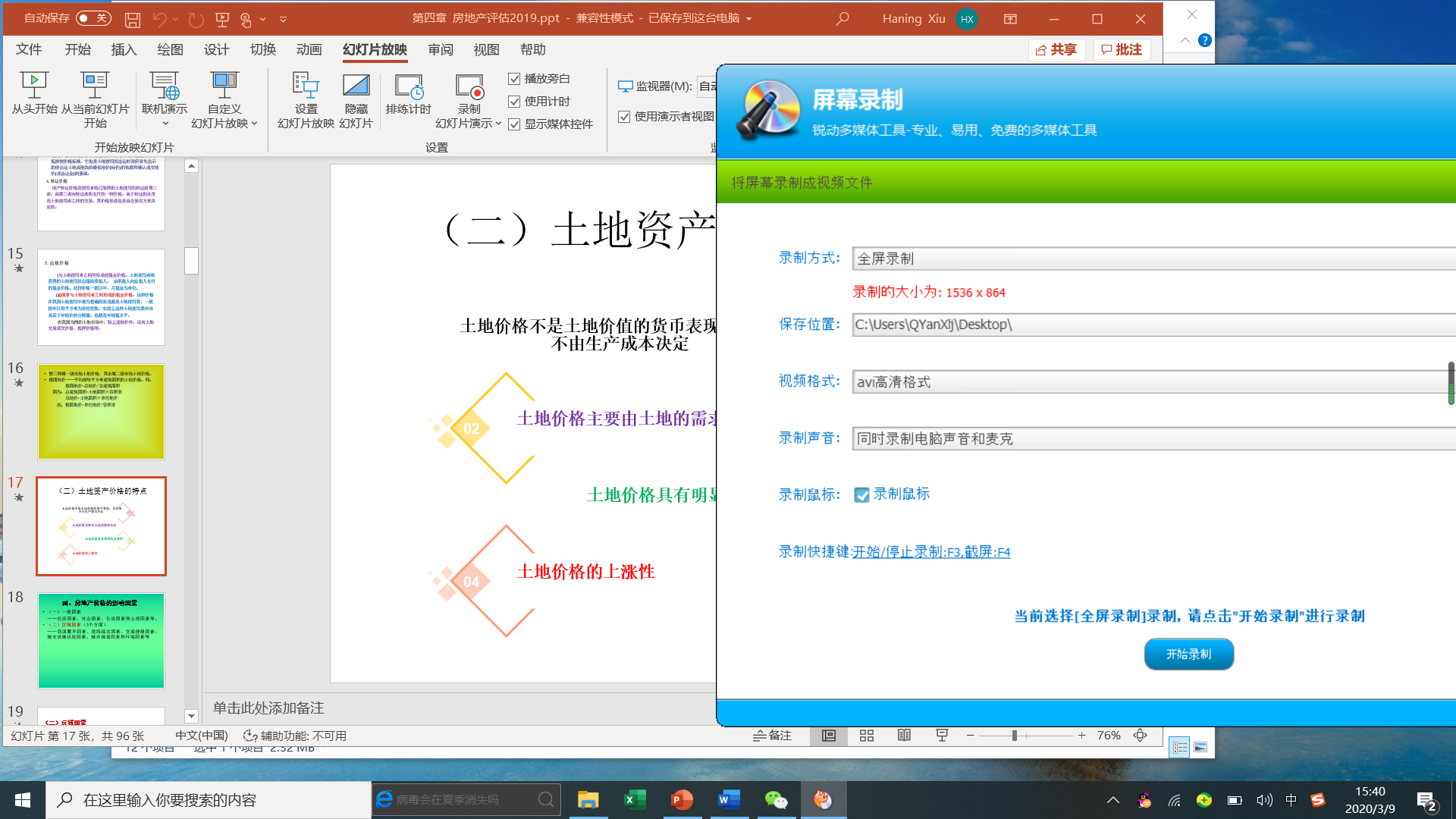Open PowerPoint from the taskbar
1456x819 pixels.
682,800
